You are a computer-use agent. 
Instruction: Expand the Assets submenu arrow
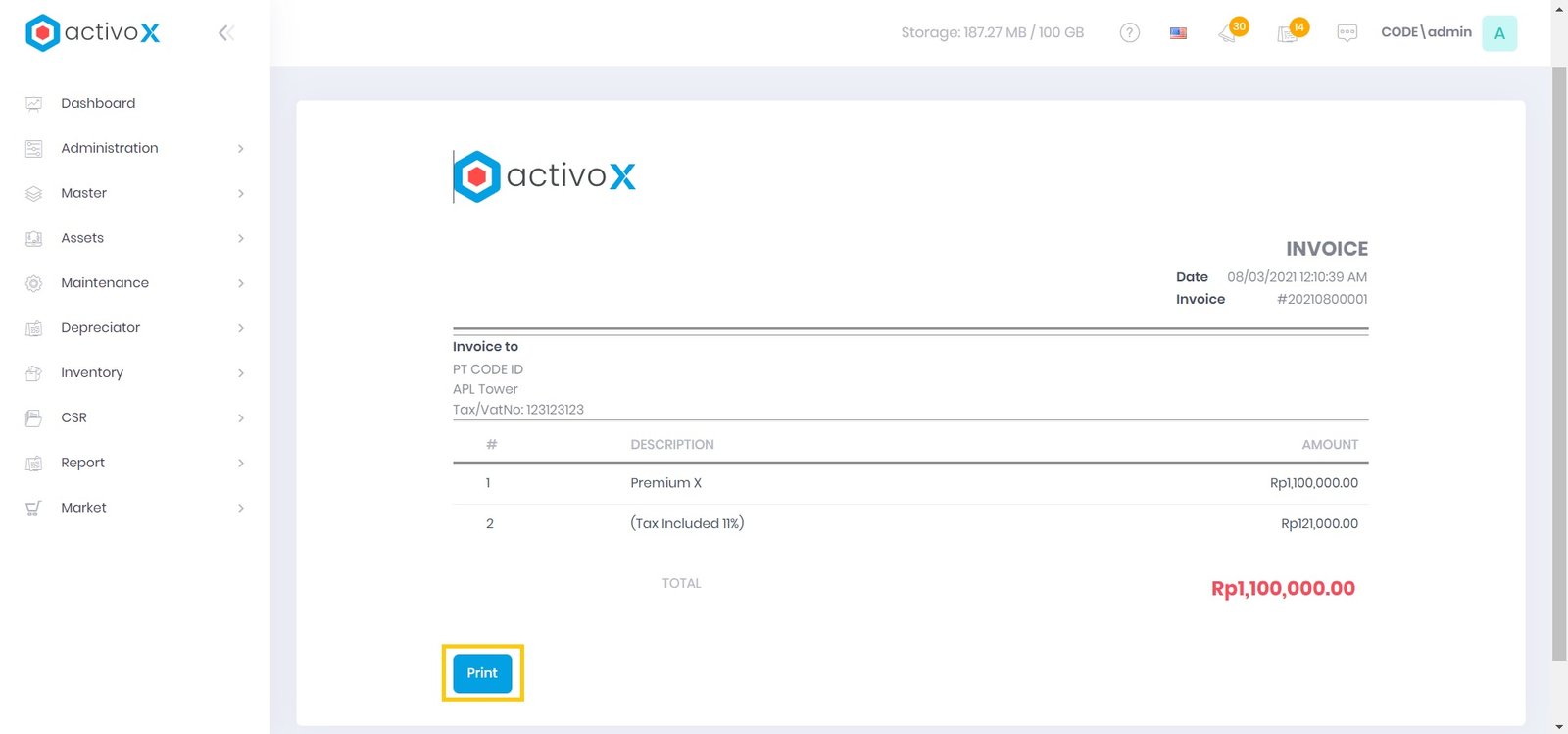[x=241, y=239]
